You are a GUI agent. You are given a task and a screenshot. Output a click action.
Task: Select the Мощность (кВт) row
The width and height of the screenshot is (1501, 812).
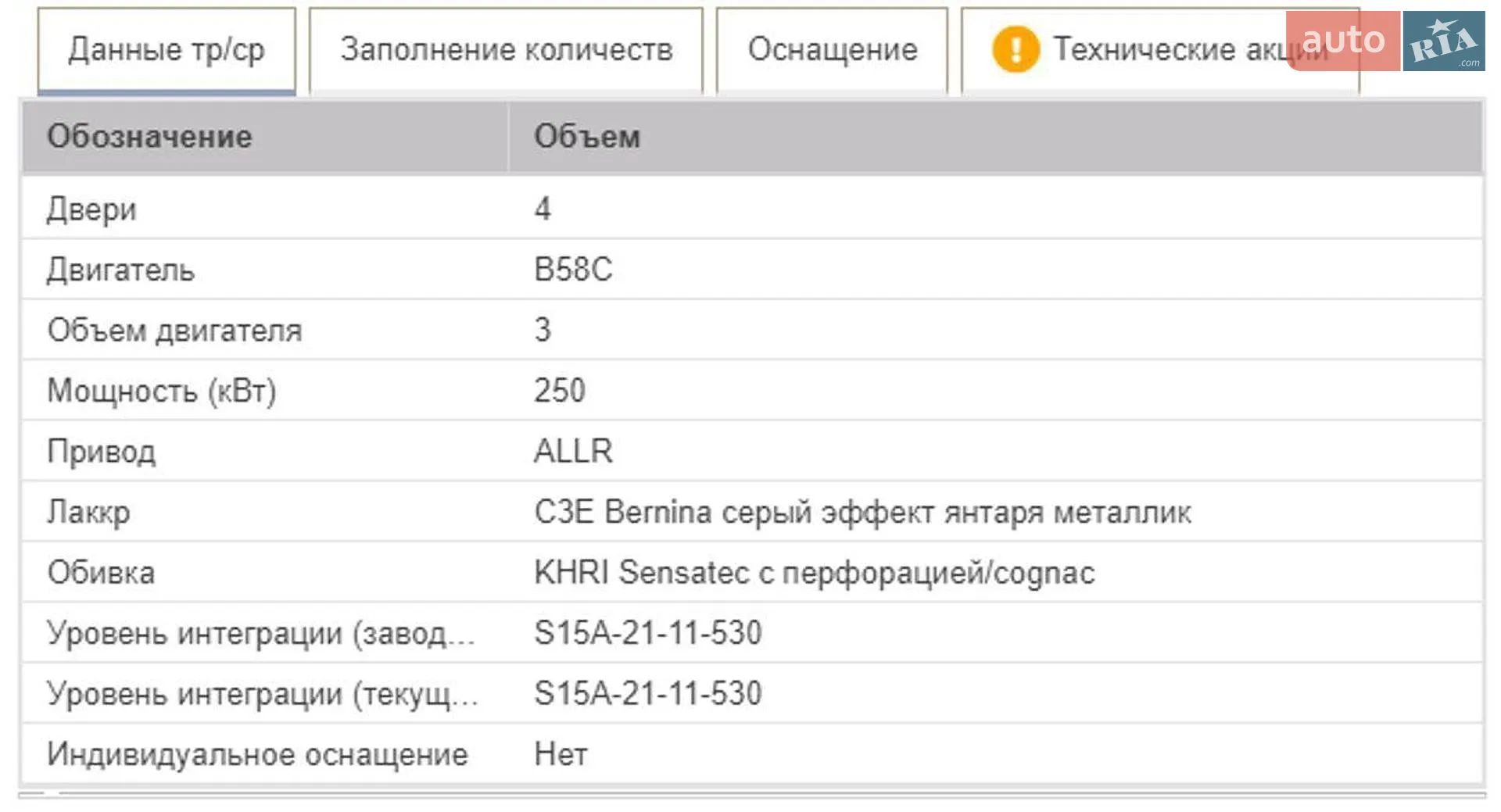point(752,391)
